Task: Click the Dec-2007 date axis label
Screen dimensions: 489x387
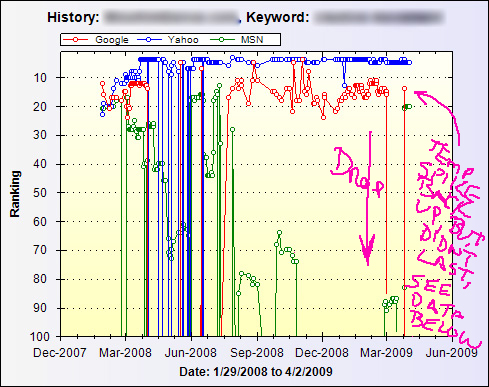Action: tap(60, 353)
